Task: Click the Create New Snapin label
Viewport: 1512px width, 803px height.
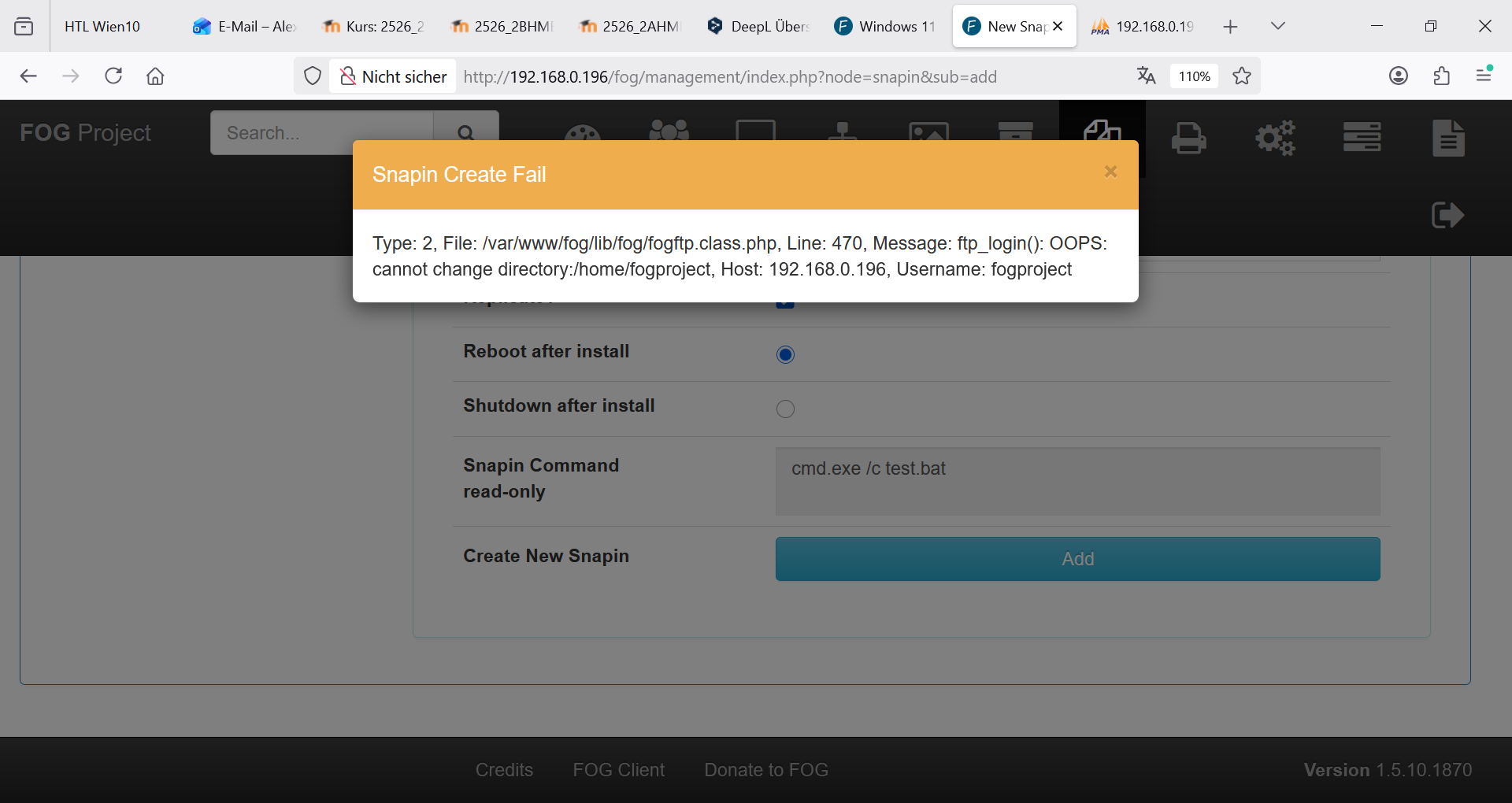Action: (x=546, y=556)
